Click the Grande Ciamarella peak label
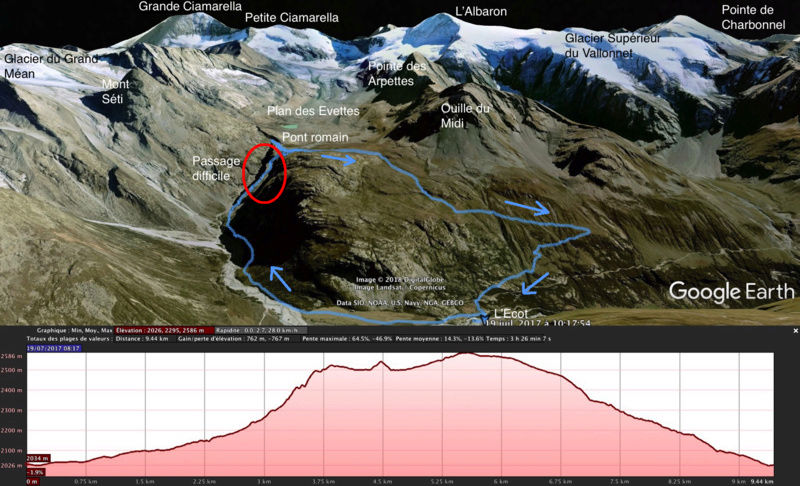The image size is (800, 486). [190, 7]
